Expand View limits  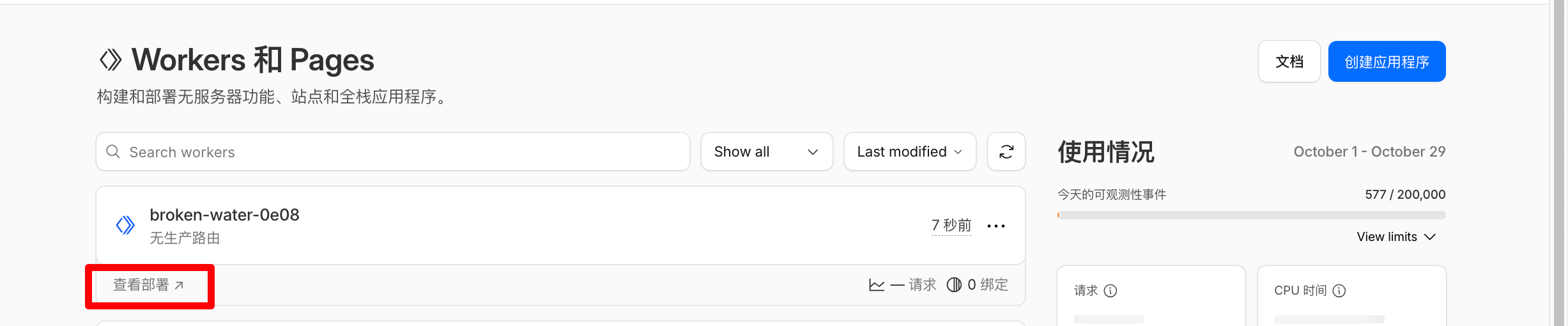(x=1396, y=237)
